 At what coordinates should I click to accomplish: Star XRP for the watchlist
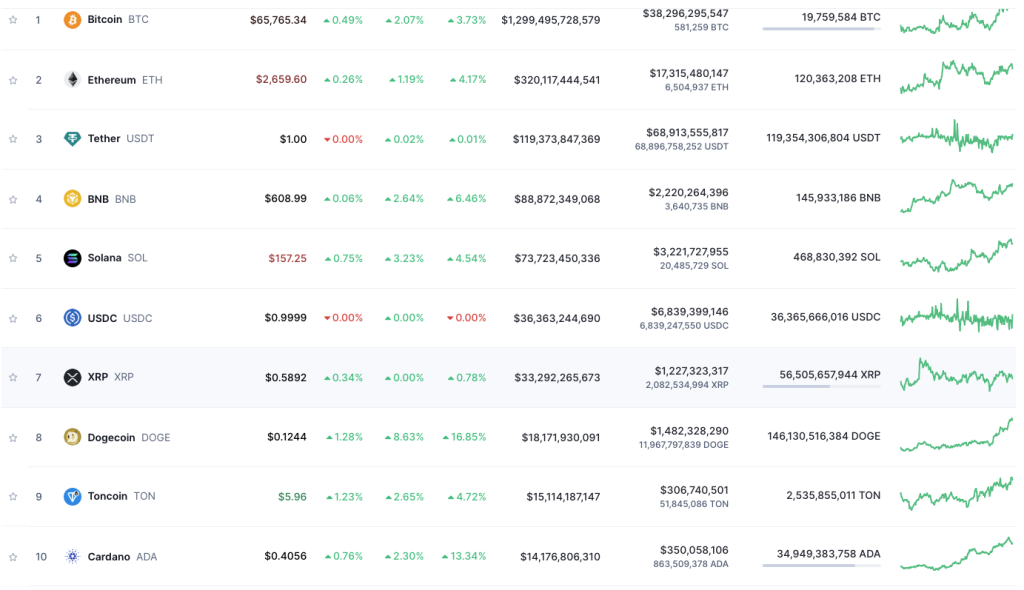click(13, 378)
